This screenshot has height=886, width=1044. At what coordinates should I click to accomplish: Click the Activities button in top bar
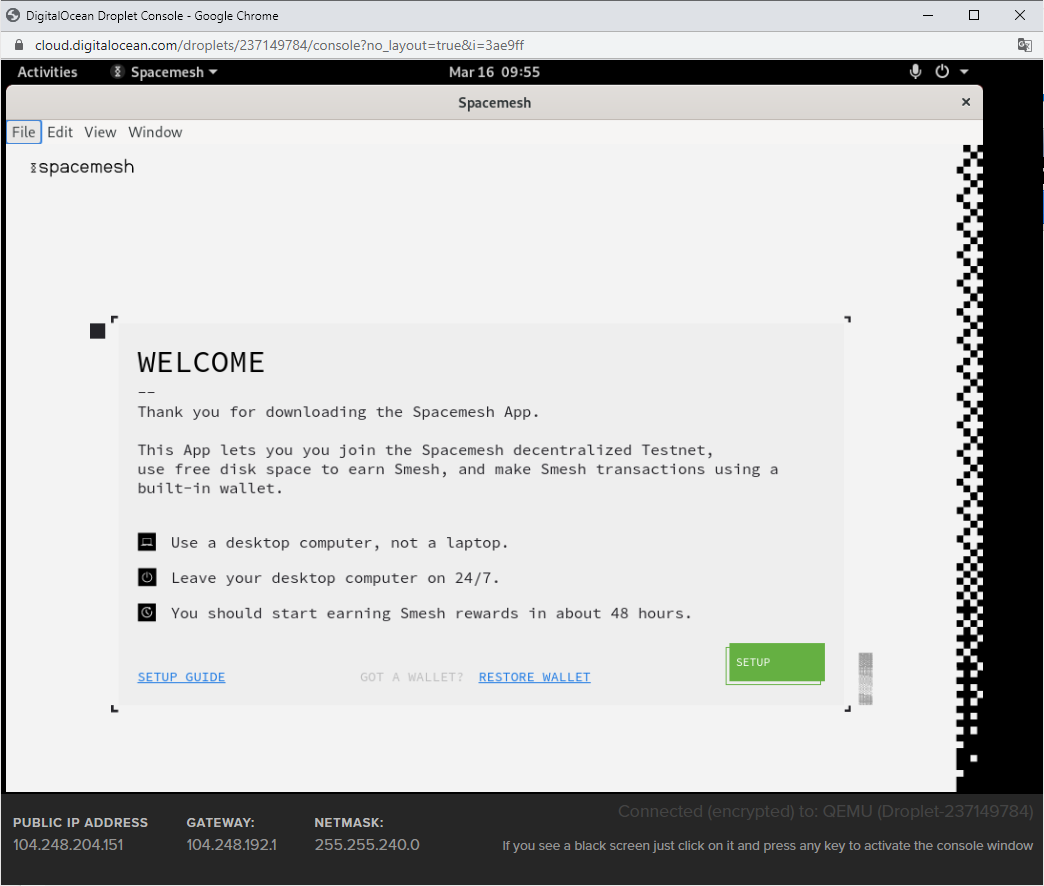point(47,72)
